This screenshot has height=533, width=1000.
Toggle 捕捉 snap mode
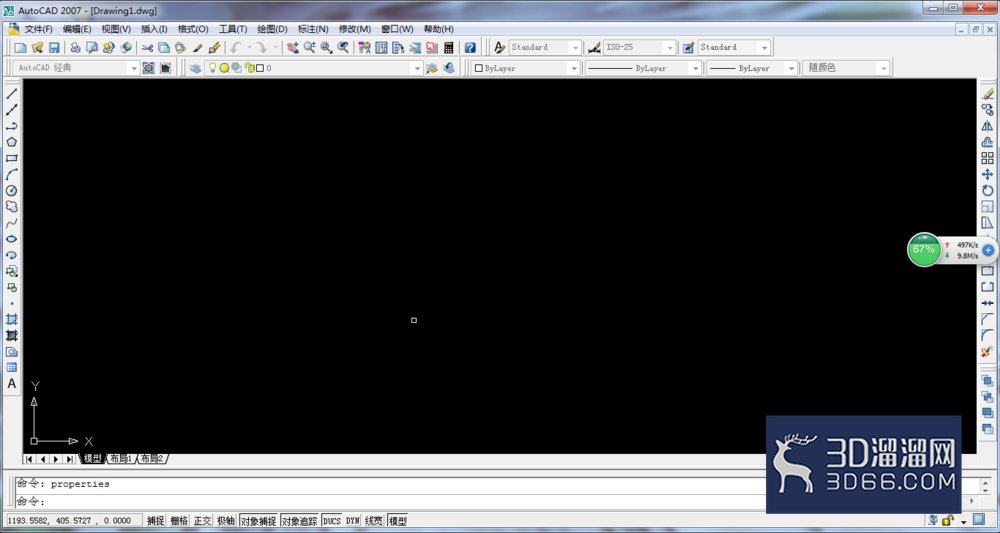click(x=156, y=521)
